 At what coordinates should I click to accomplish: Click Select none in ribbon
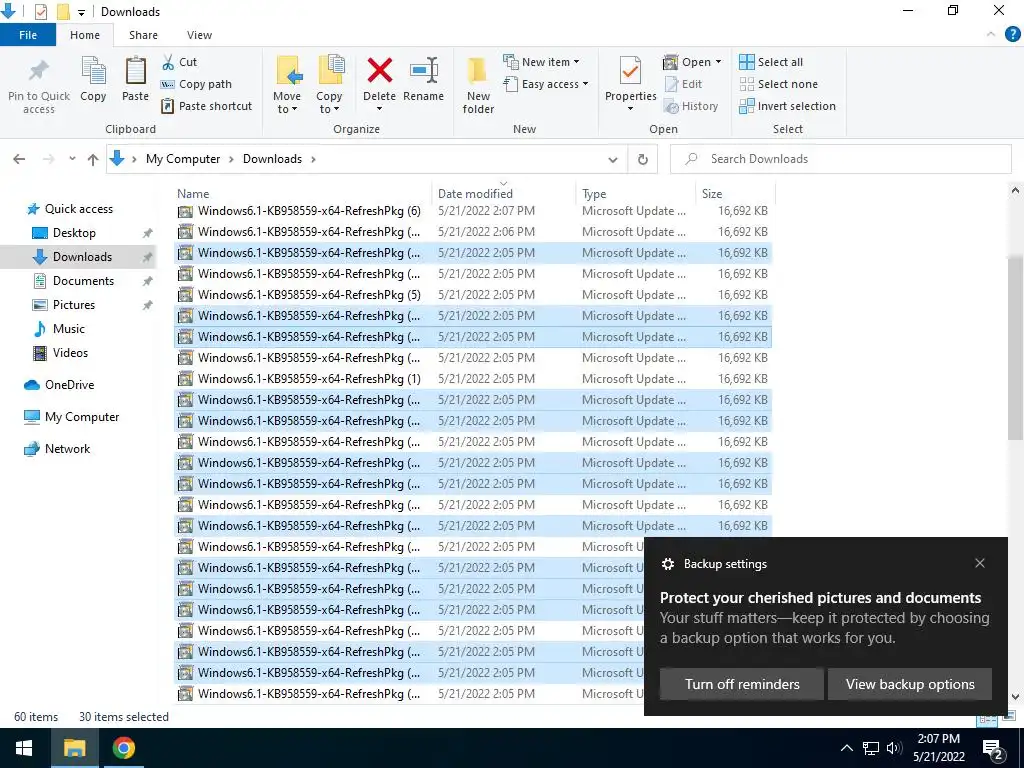[x=778, y=84]
